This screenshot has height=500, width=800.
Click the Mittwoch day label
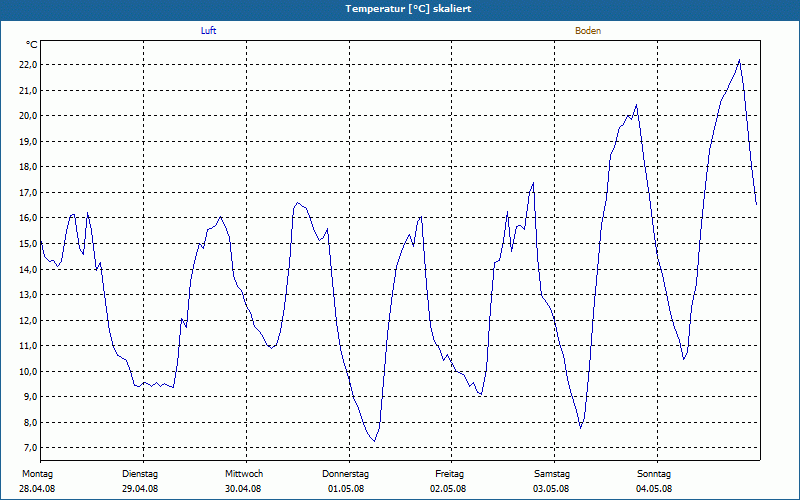tap(244, 474)
